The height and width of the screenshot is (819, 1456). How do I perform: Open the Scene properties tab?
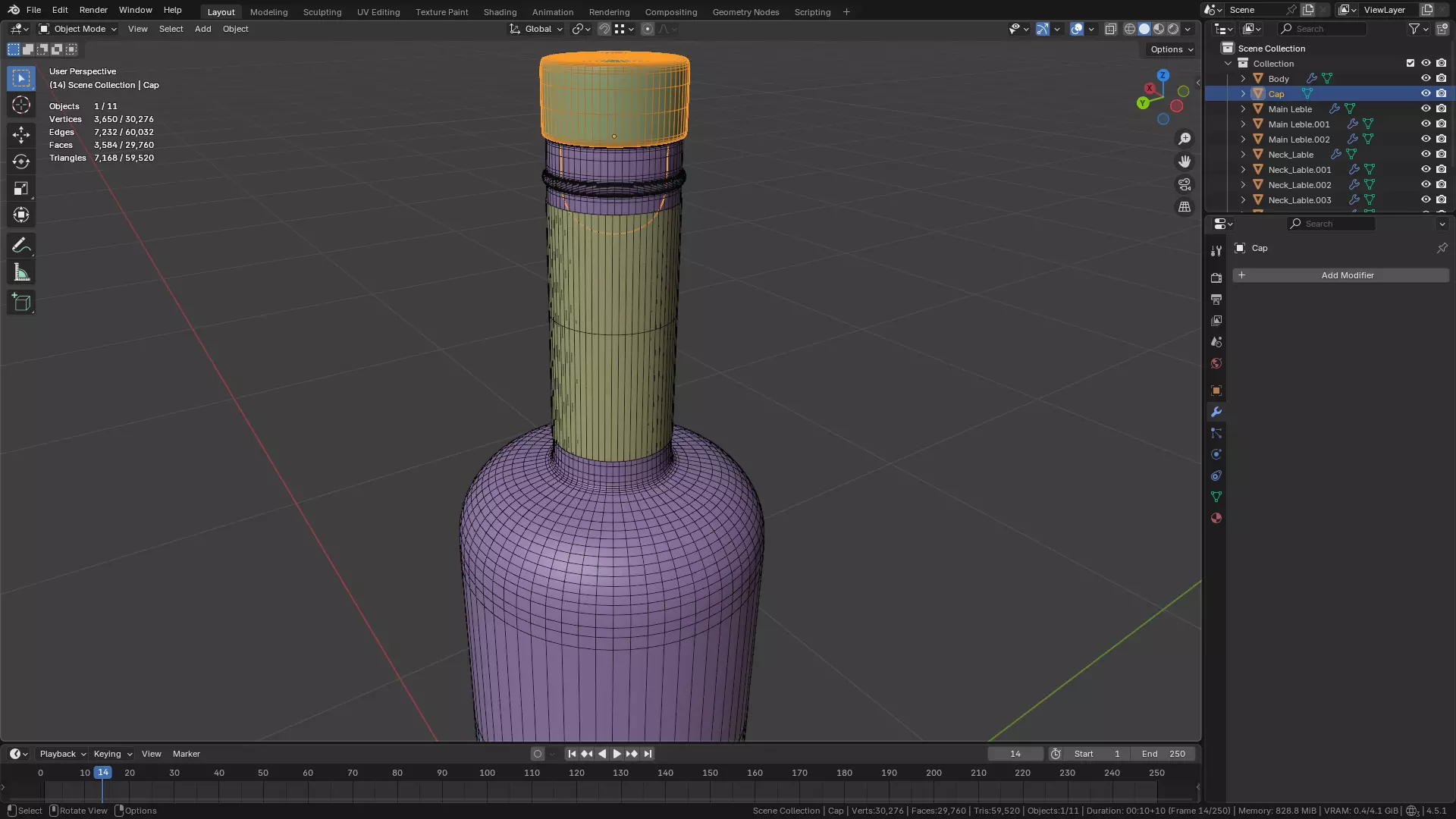point(1216,342)
